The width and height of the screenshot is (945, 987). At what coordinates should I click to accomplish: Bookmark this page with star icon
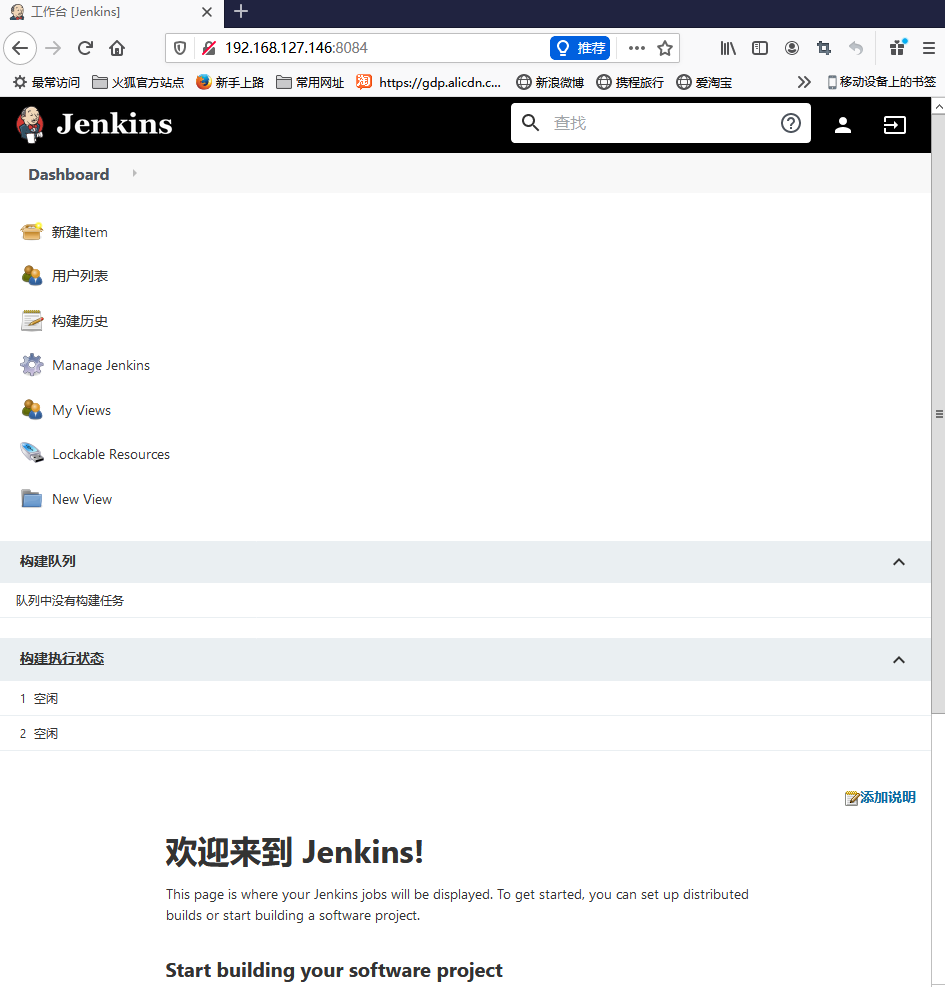click(665, 48)
